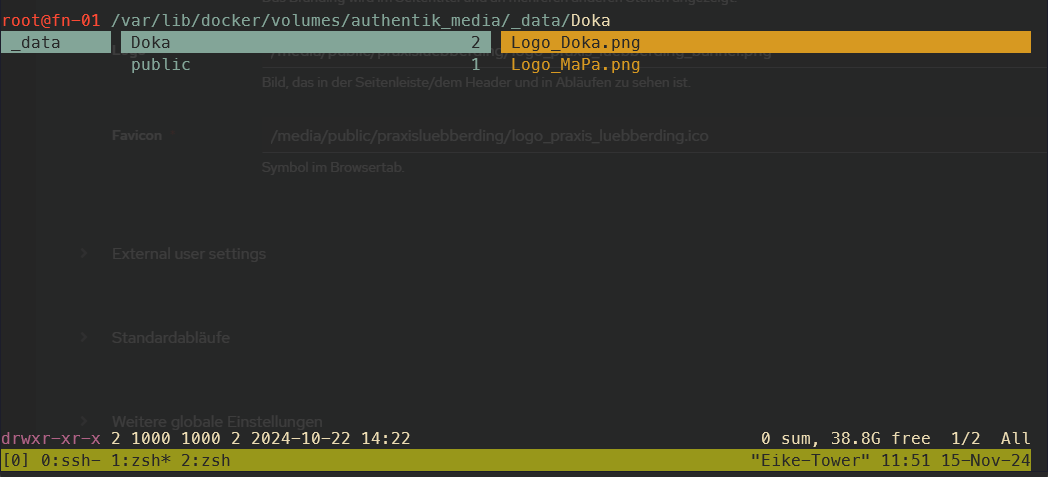Select the Logo_MaPa.png file
1048x477 pixels.
tap(575, 65)
